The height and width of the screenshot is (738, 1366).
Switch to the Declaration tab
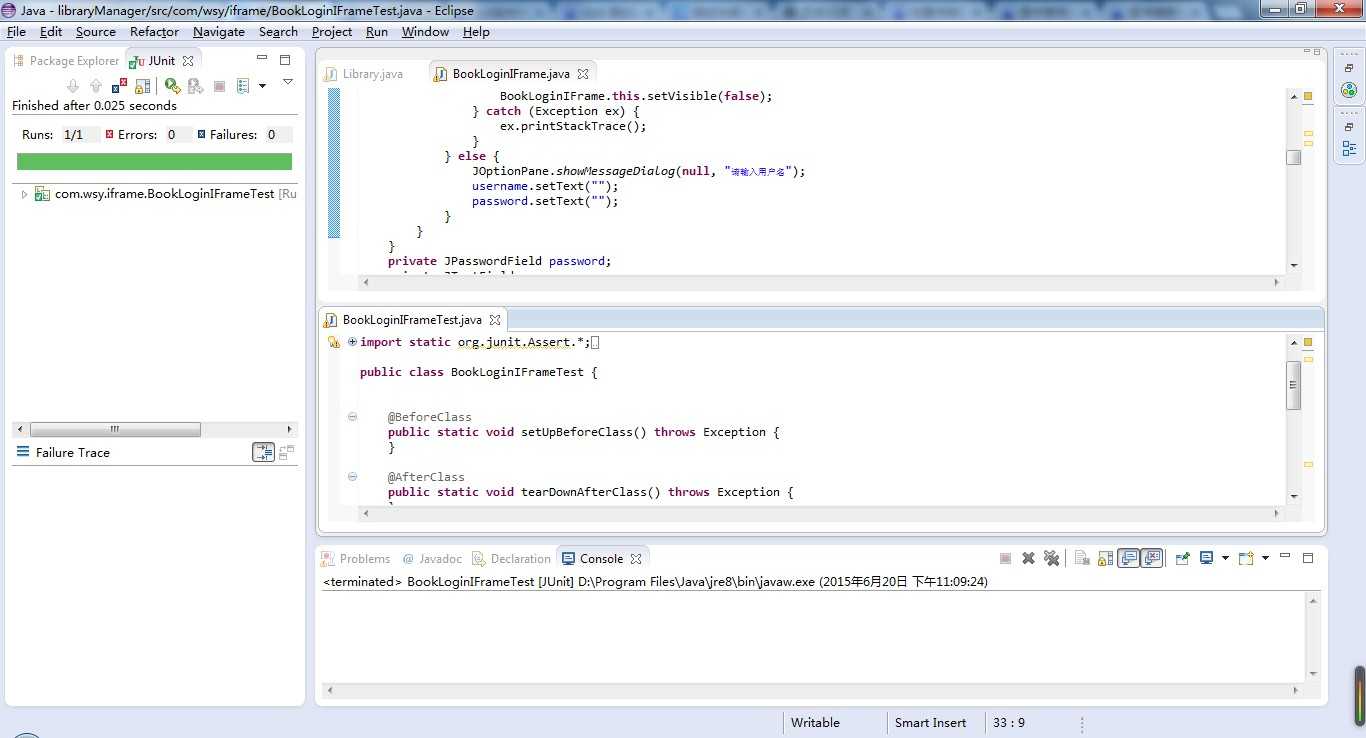click(x=511, y=559)
